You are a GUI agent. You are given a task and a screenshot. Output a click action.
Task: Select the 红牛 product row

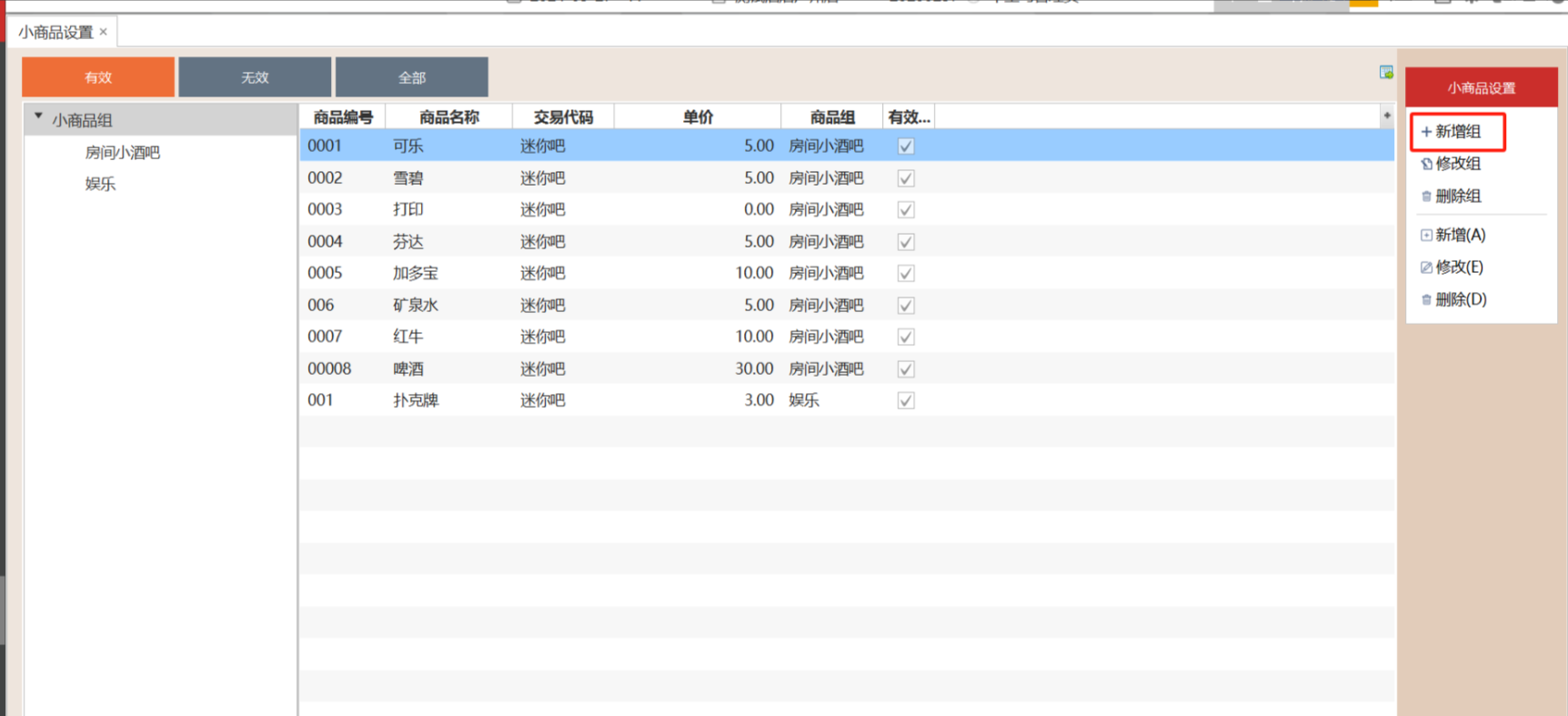(x=408, y=337)
